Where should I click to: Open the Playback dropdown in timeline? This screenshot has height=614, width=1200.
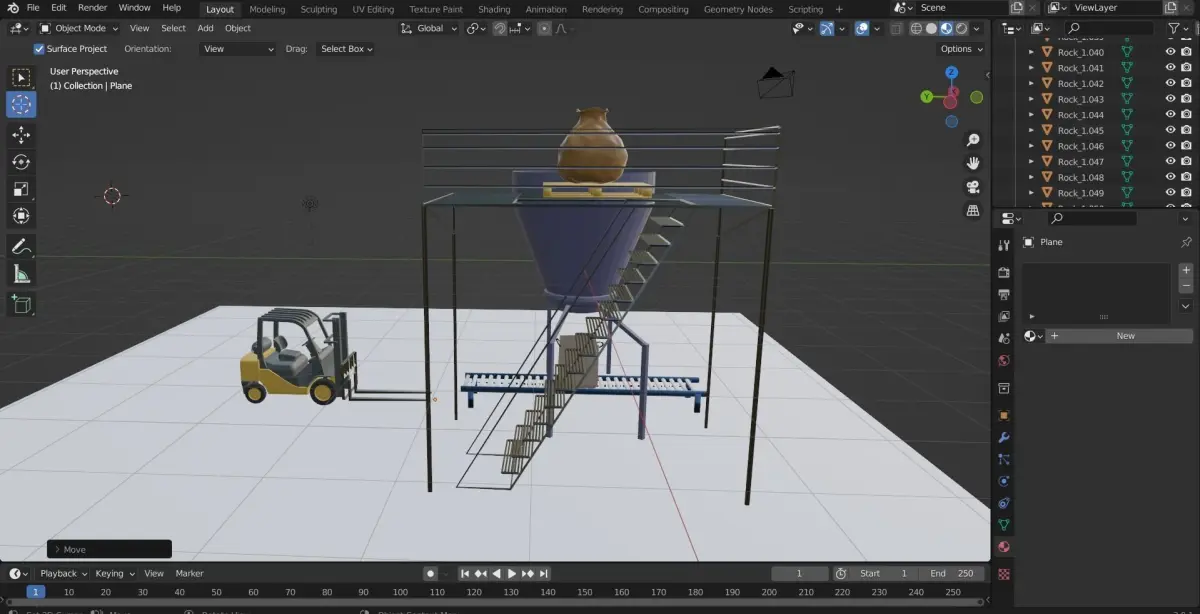point(63,573)
